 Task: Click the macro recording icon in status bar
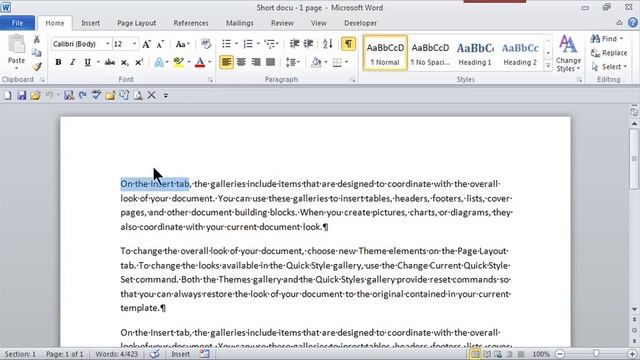[x=204, y=354]
